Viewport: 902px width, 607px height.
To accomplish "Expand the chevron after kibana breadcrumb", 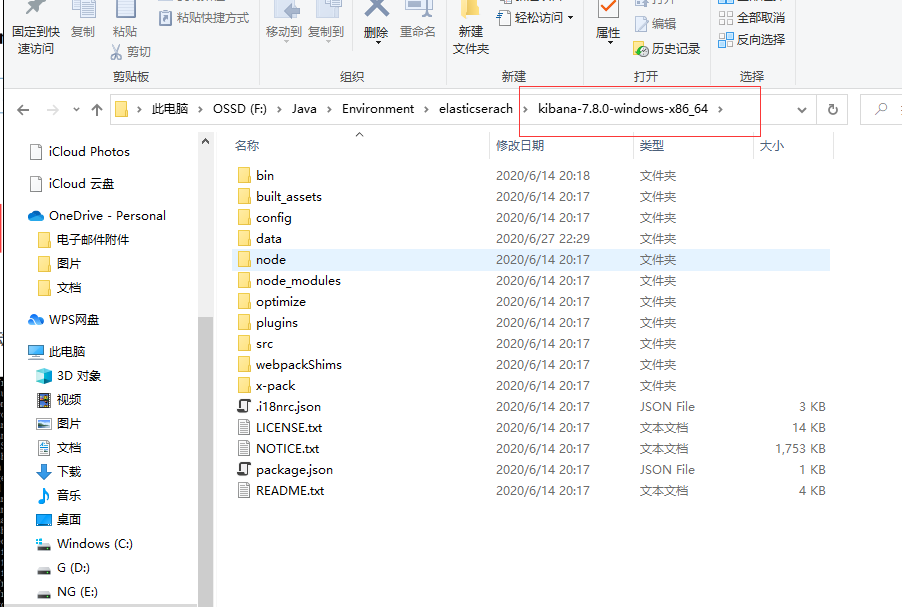I will point(720,109).
